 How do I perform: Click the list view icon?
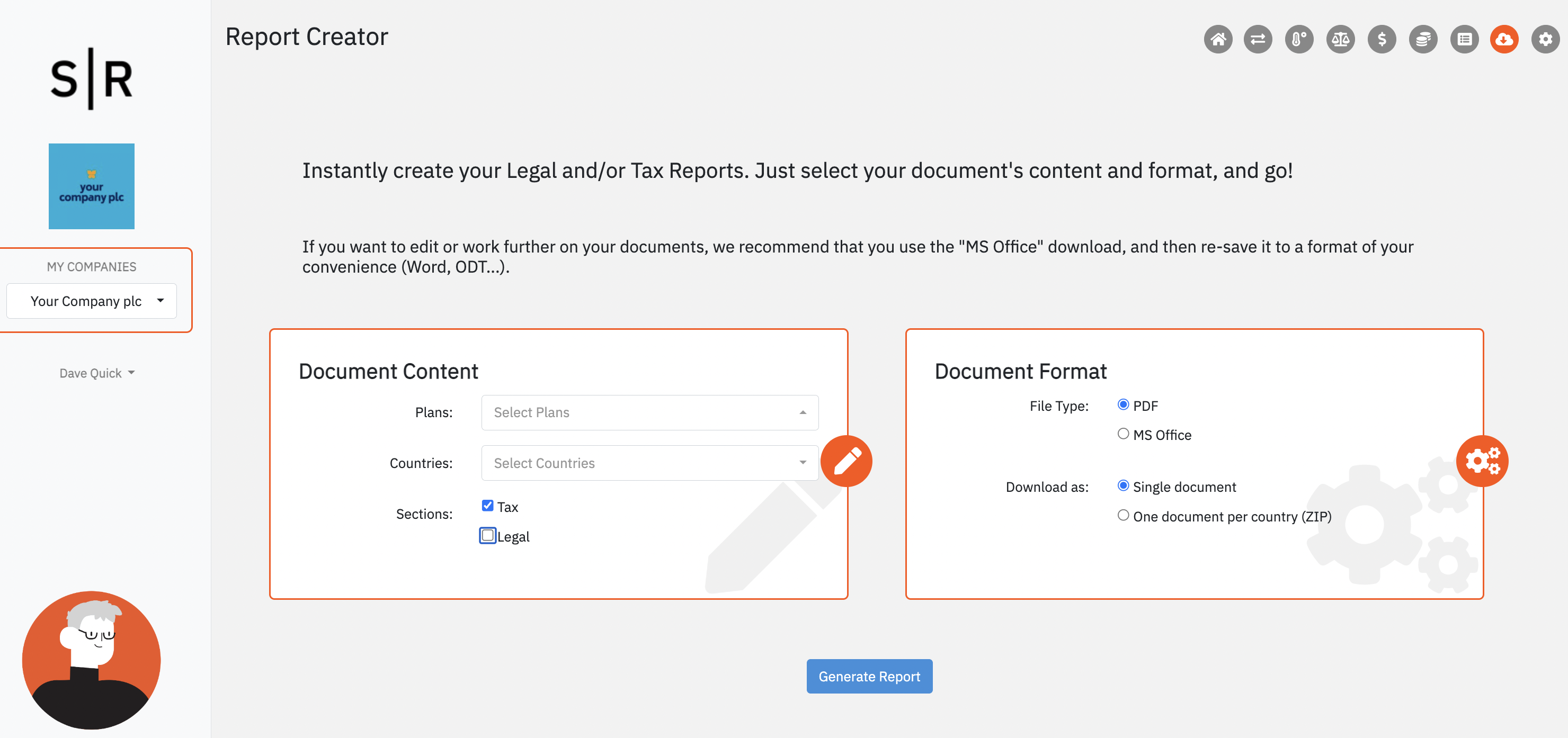[1465, 40]
